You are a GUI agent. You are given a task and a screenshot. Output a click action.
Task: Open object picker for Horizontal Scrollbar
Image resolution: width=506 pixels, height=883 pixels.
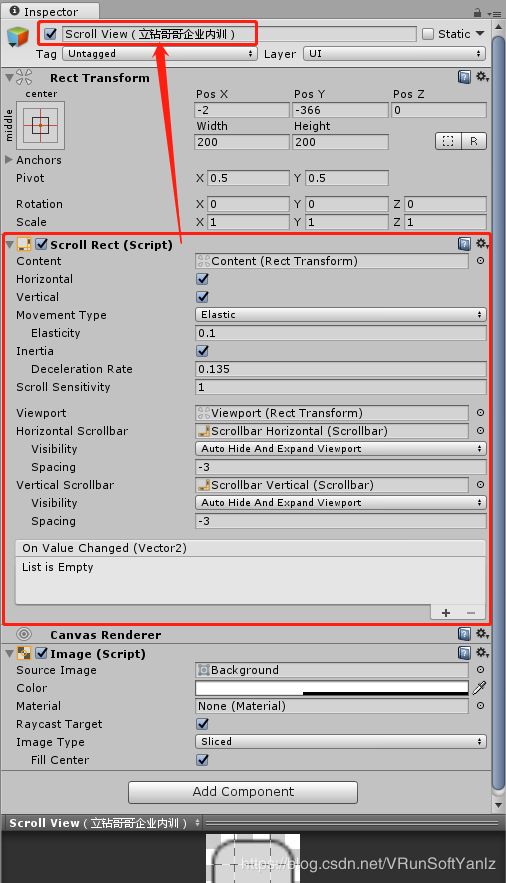click(480, 431)
